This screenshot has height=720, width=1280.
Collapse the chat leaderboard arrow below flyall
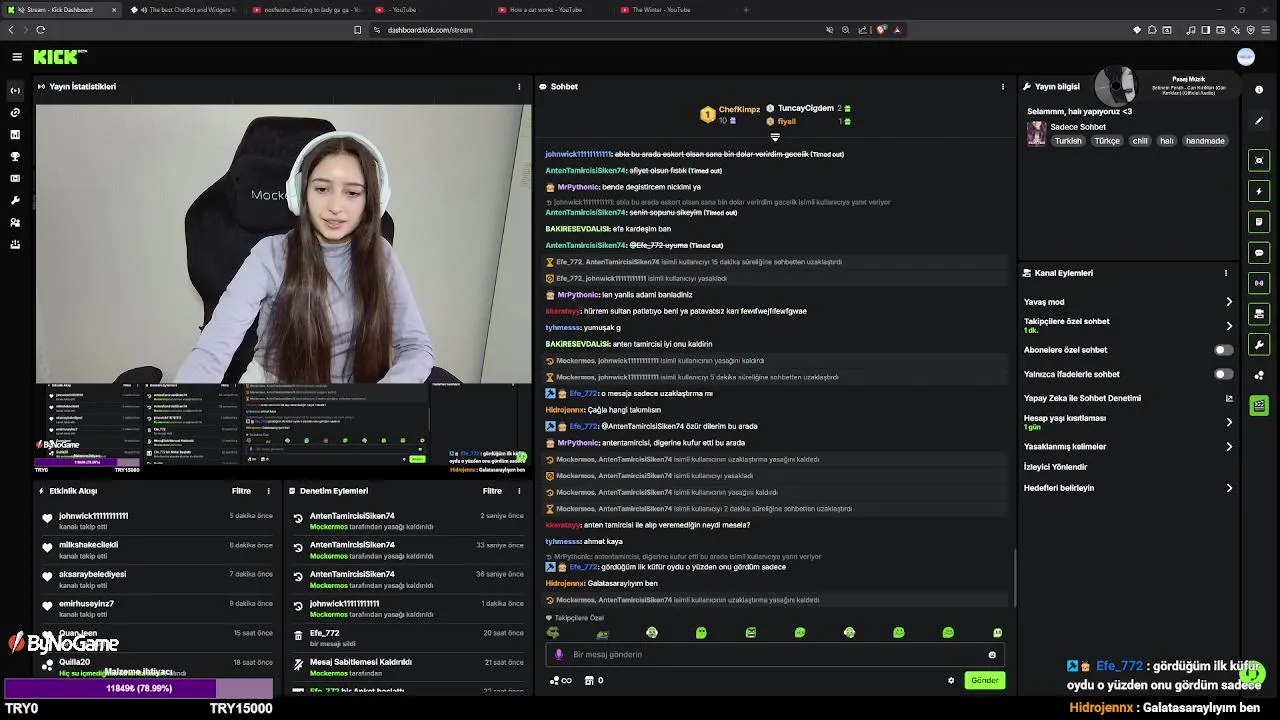(775, 137)
